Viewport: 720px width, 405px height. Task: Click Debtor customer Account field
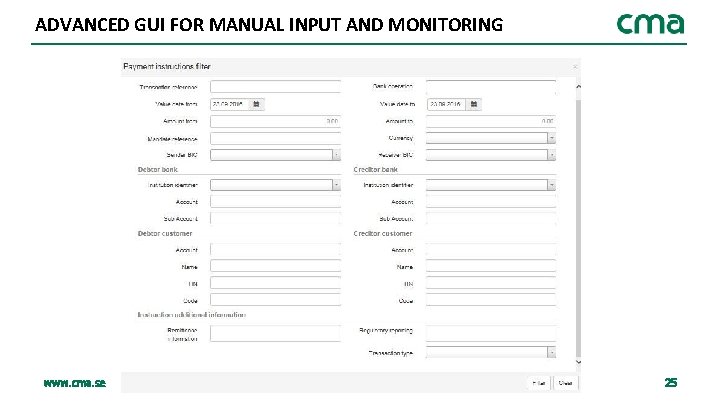(x=276, y=250)
